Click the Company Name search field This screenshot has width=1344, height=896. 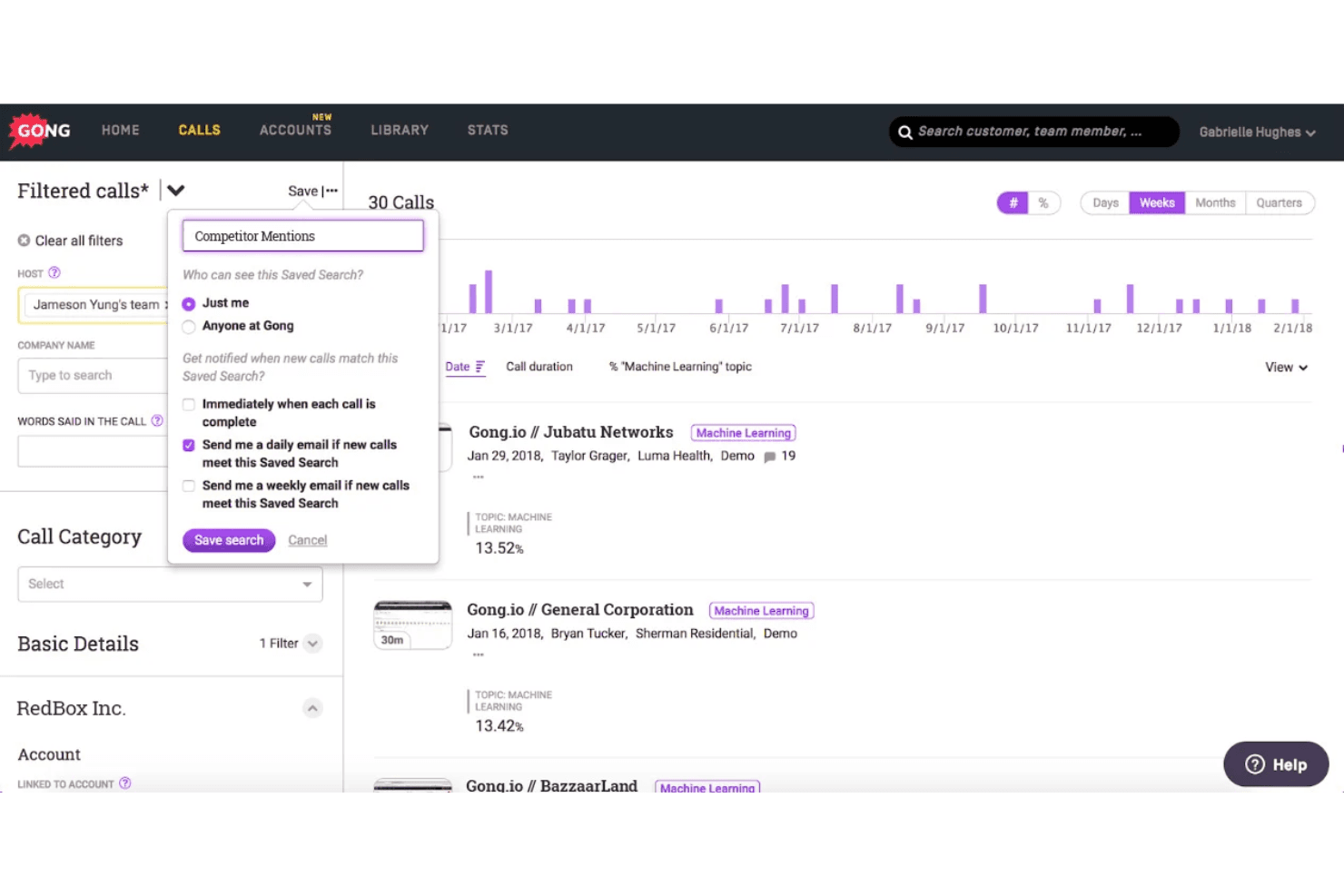pyautogui.click(x=92, y=376)
